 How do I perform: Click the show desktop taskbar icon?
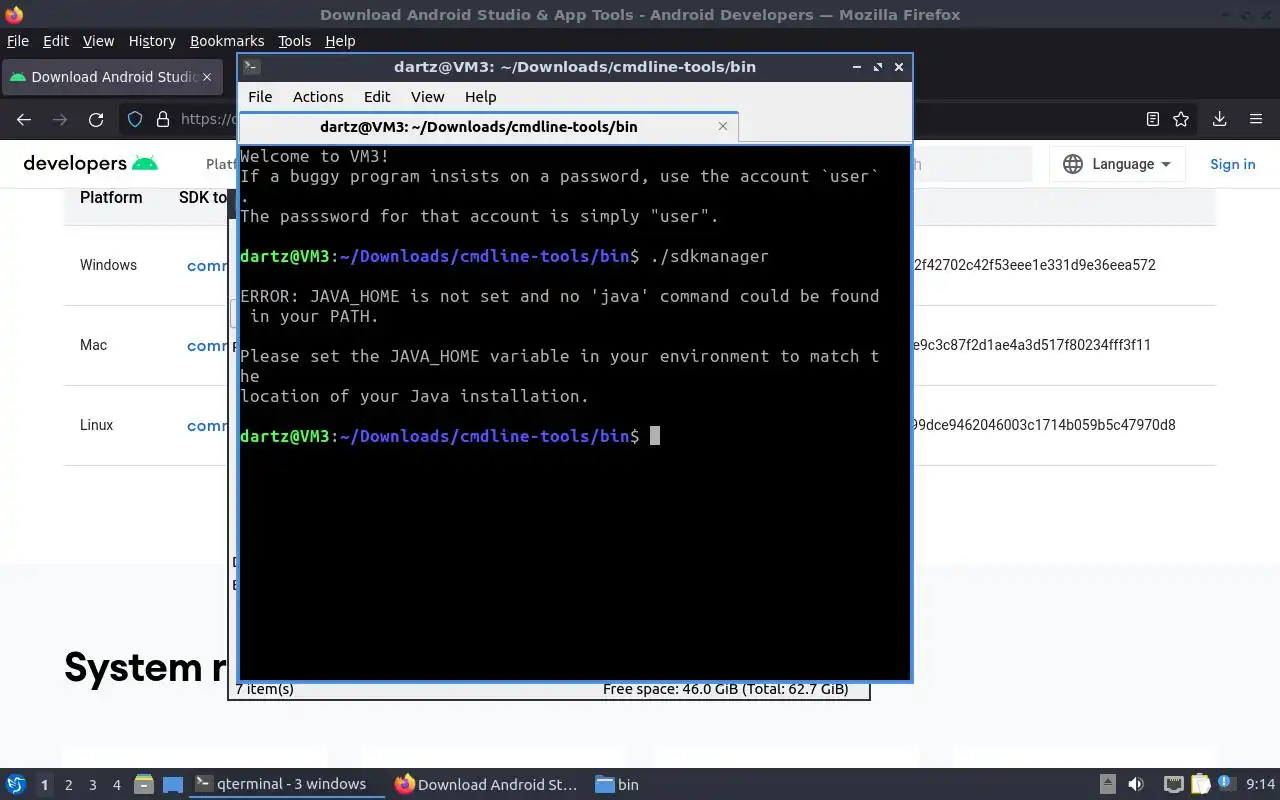(x=173, y=784)
